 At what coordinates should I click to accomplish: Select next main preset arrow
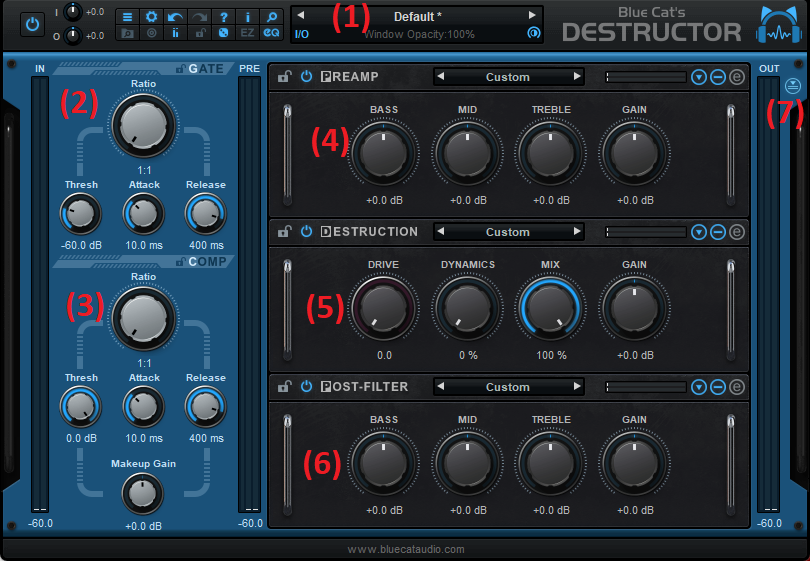click(x=532, y=15)
